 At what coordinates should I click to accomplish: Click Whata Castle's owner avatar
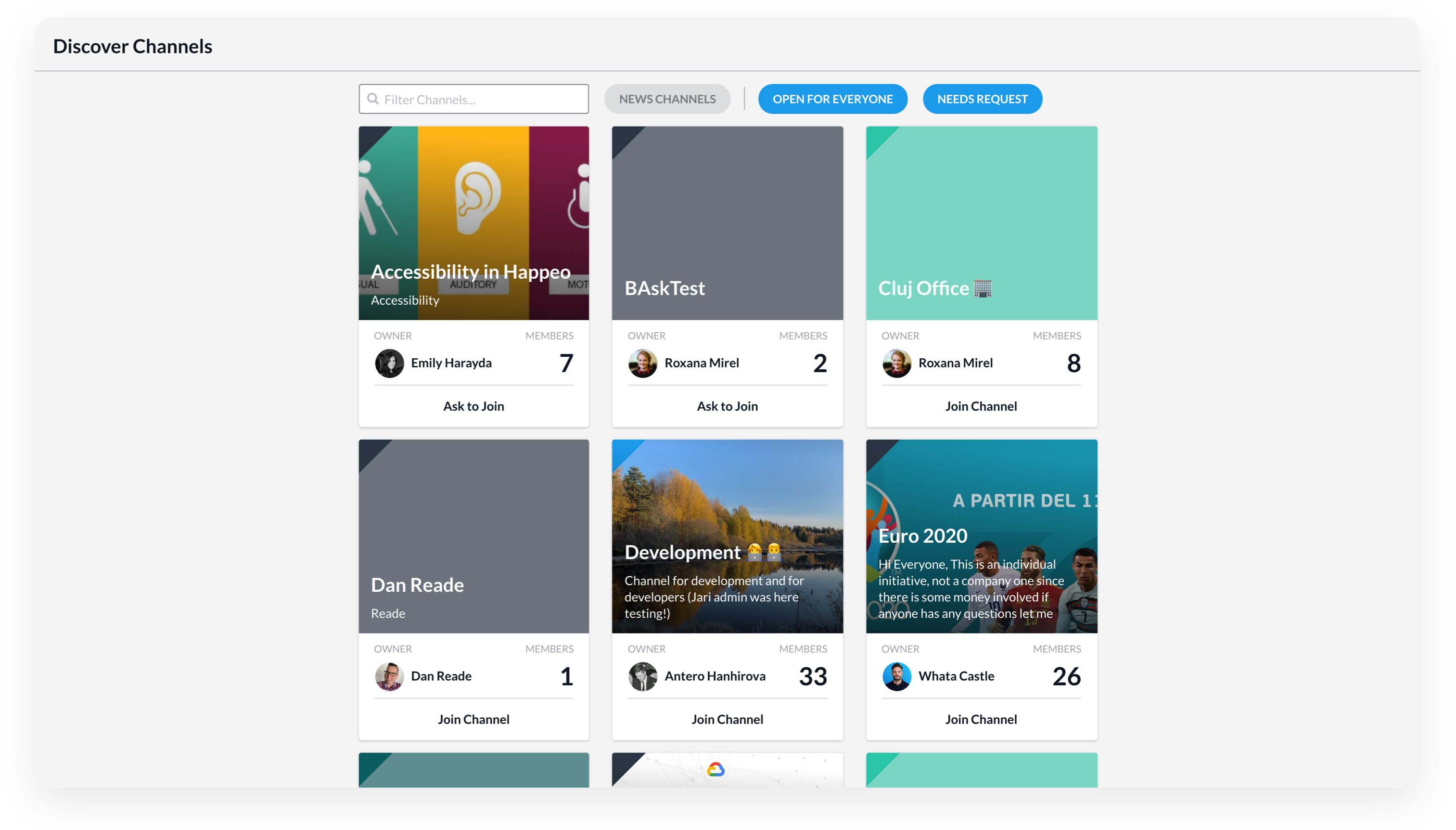[x=896, y=676]
